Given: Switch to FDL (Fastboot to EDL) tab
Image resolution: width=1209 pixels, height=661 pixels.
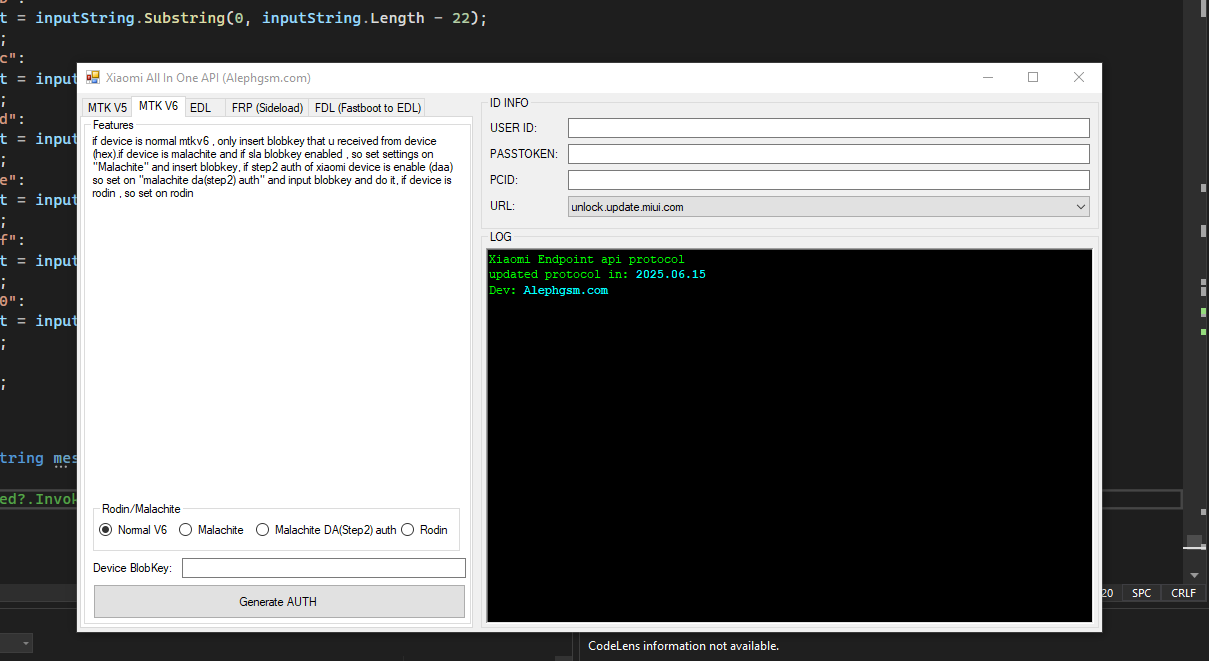Looking at the screenshot, I should (367, 108).
